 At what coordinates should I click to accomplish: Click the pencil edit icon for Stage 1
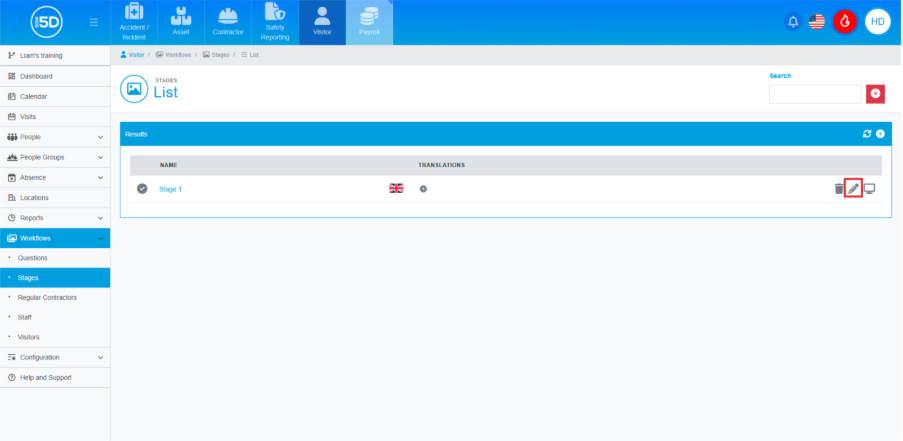(853, 189)
